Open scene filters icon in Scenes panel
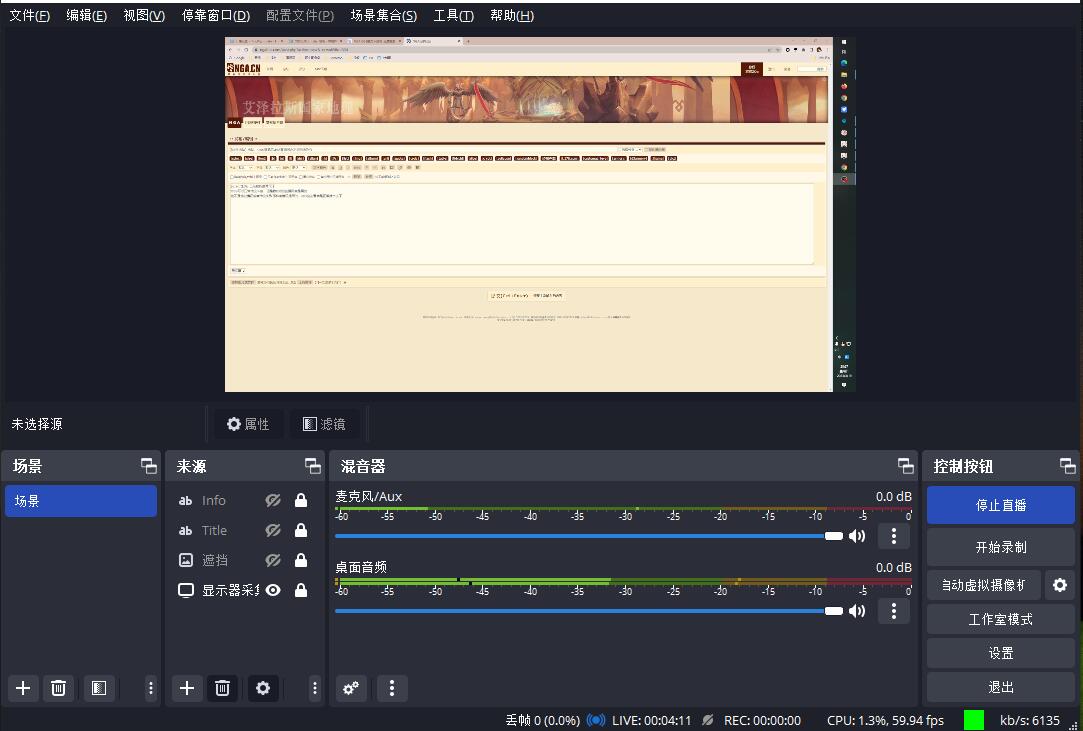This screenshot has height=731, width=1083. click(x=98, y=688)
